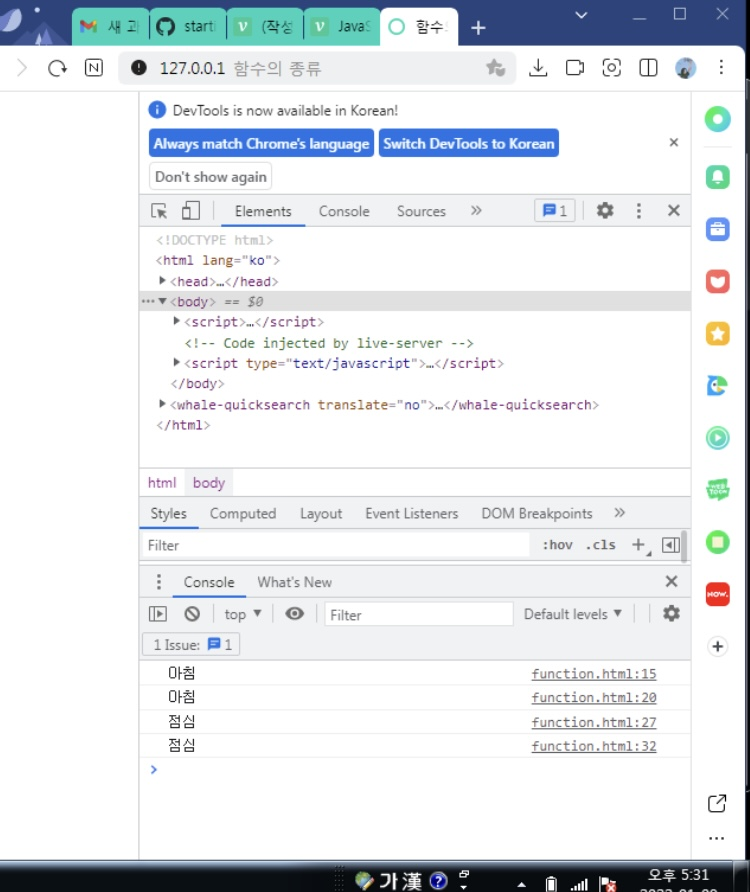Open the What's New drawer tab
The image size is (750, 892).
pyautogui.click(x=294, y=582)
